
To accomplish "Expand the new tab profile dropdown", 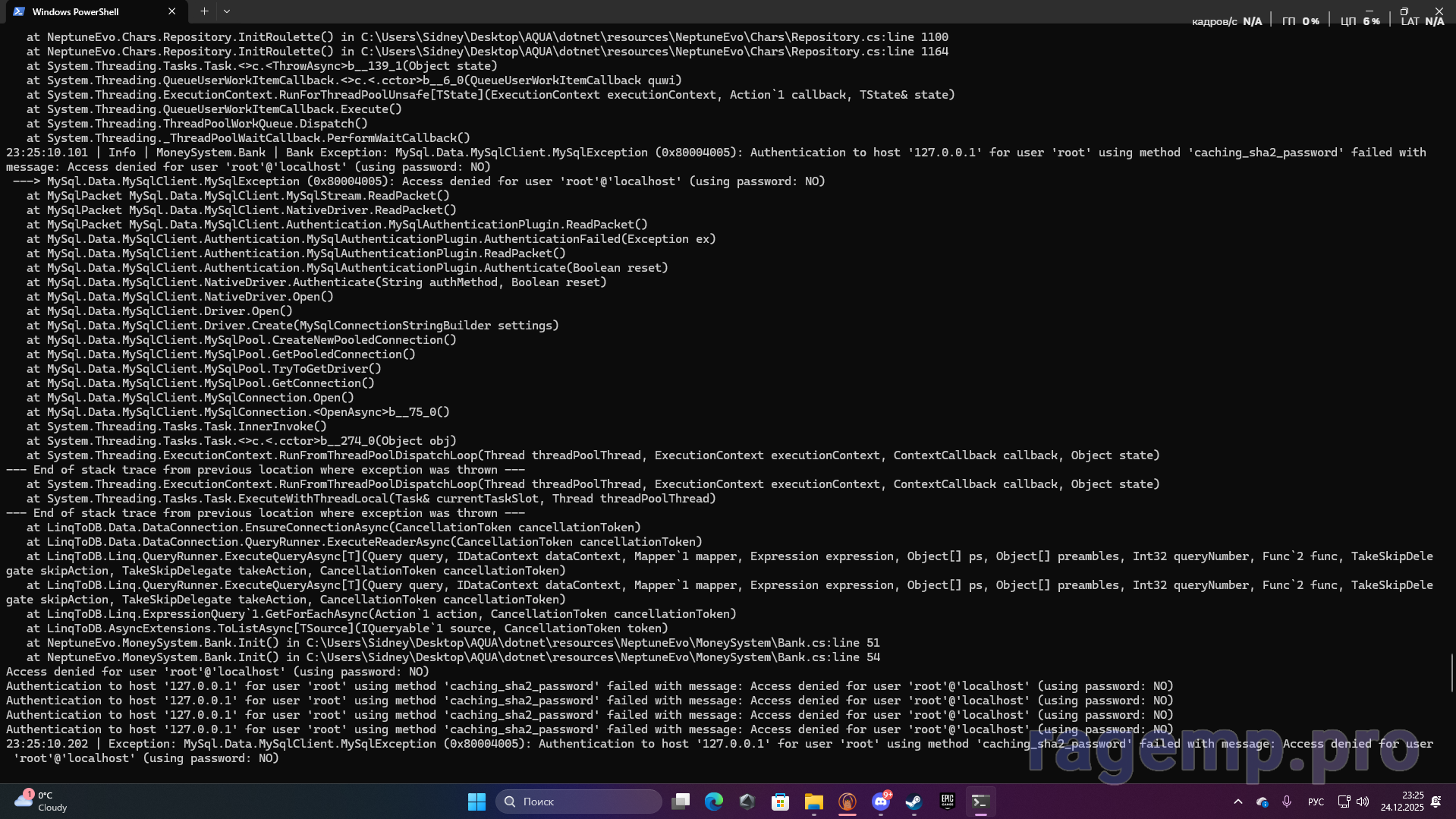I will (x=227, y=11).
